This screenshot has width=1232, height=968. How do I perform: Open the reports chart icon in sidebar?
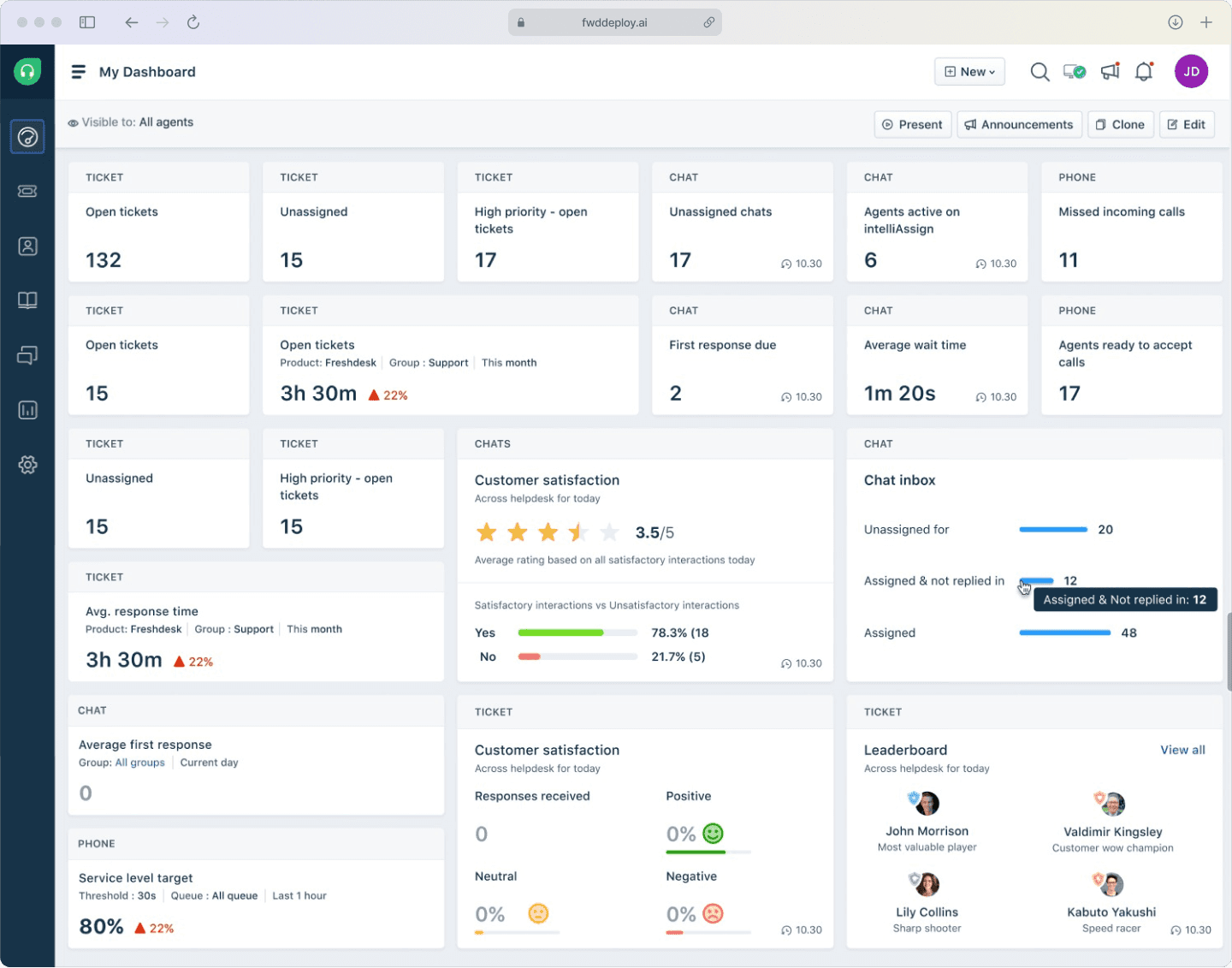tap(27, 410)
